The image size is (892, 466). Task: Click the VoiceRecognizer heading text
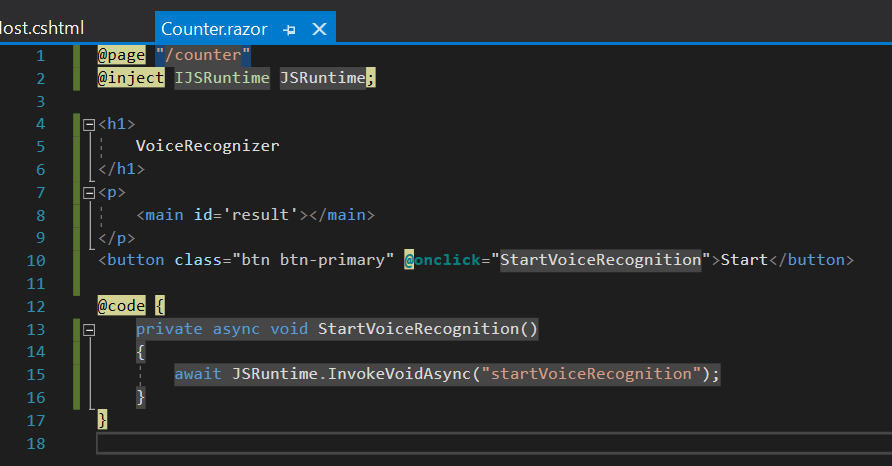(x=208, y=146)
